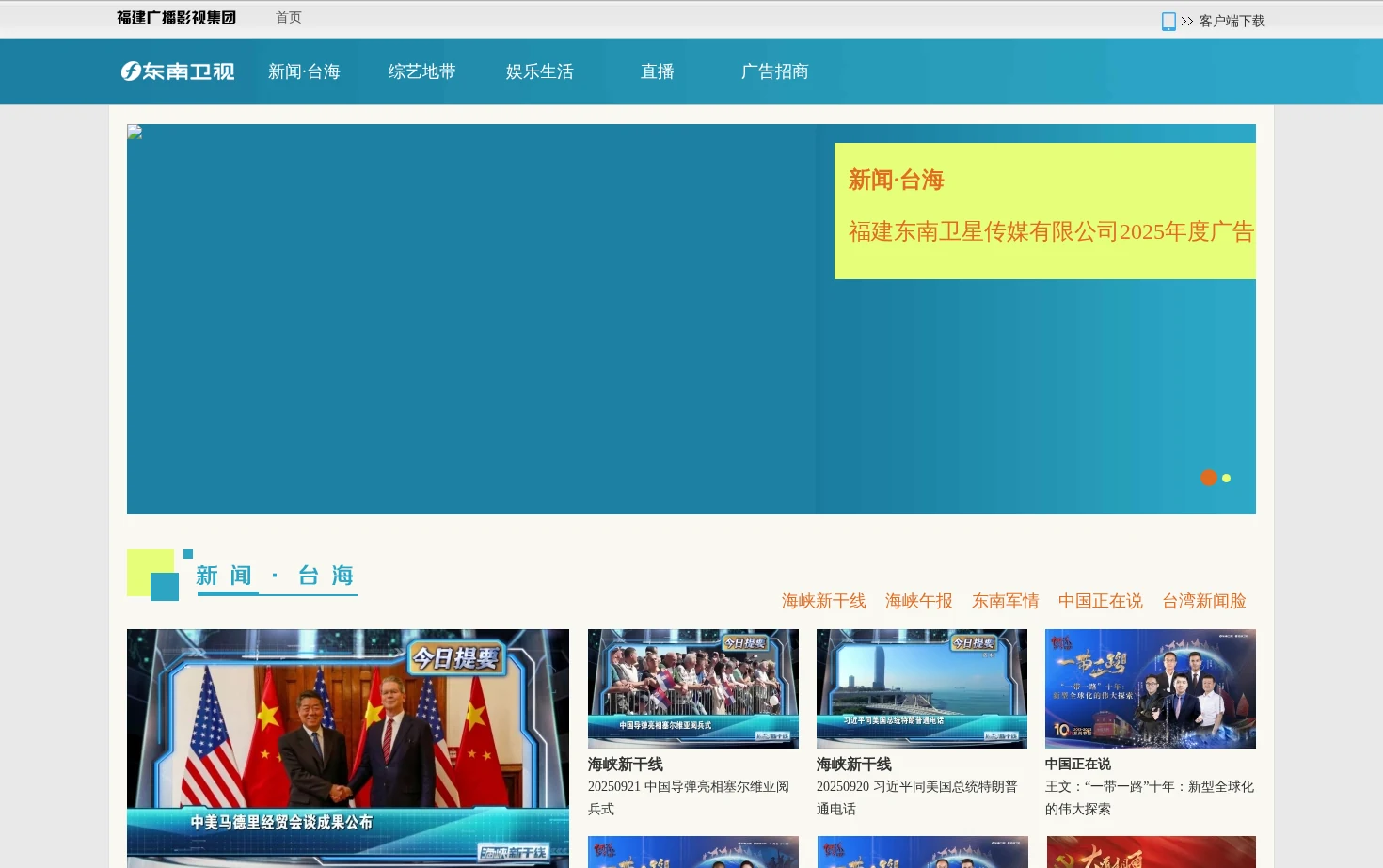Select 娱乐生活 in the navigation bar
This screenshot has height=868, width=1383.
pyautogui.click(x=539, y=71)
